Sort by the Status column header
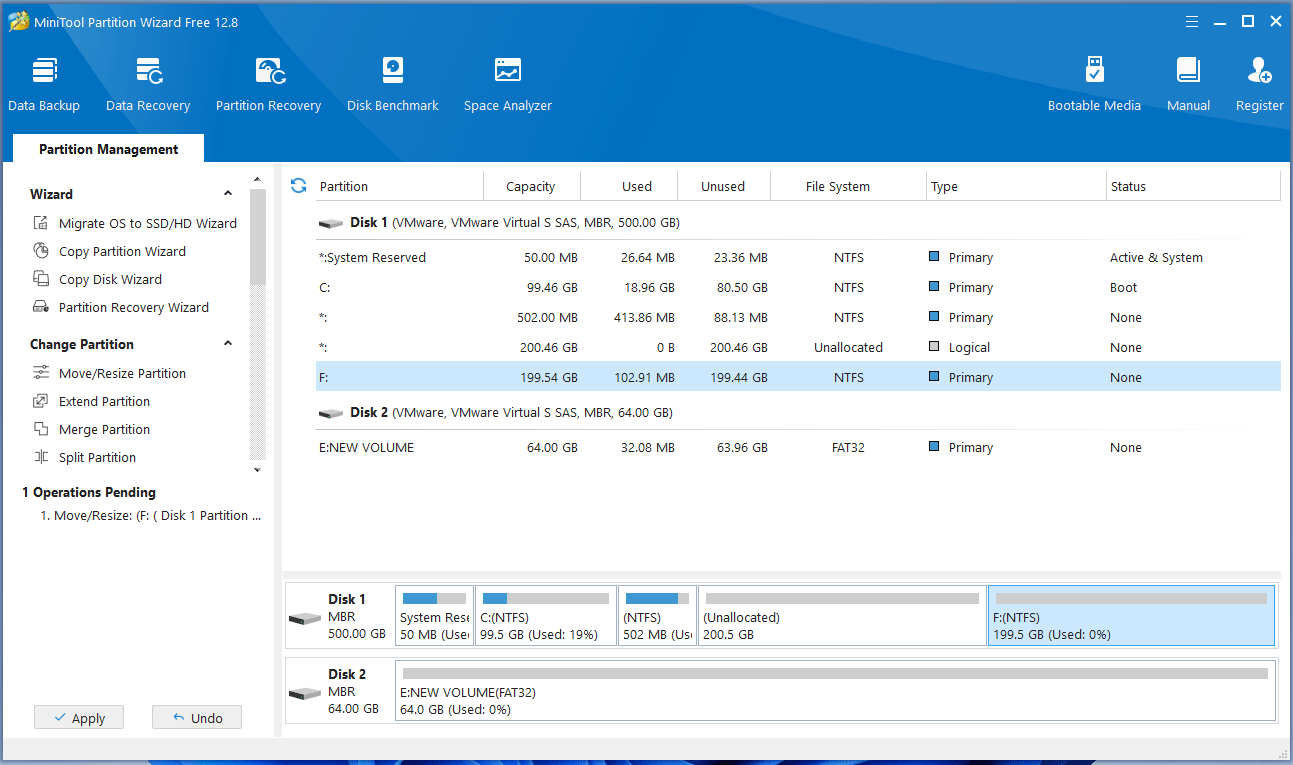1293x765 pixels. 1192,186
